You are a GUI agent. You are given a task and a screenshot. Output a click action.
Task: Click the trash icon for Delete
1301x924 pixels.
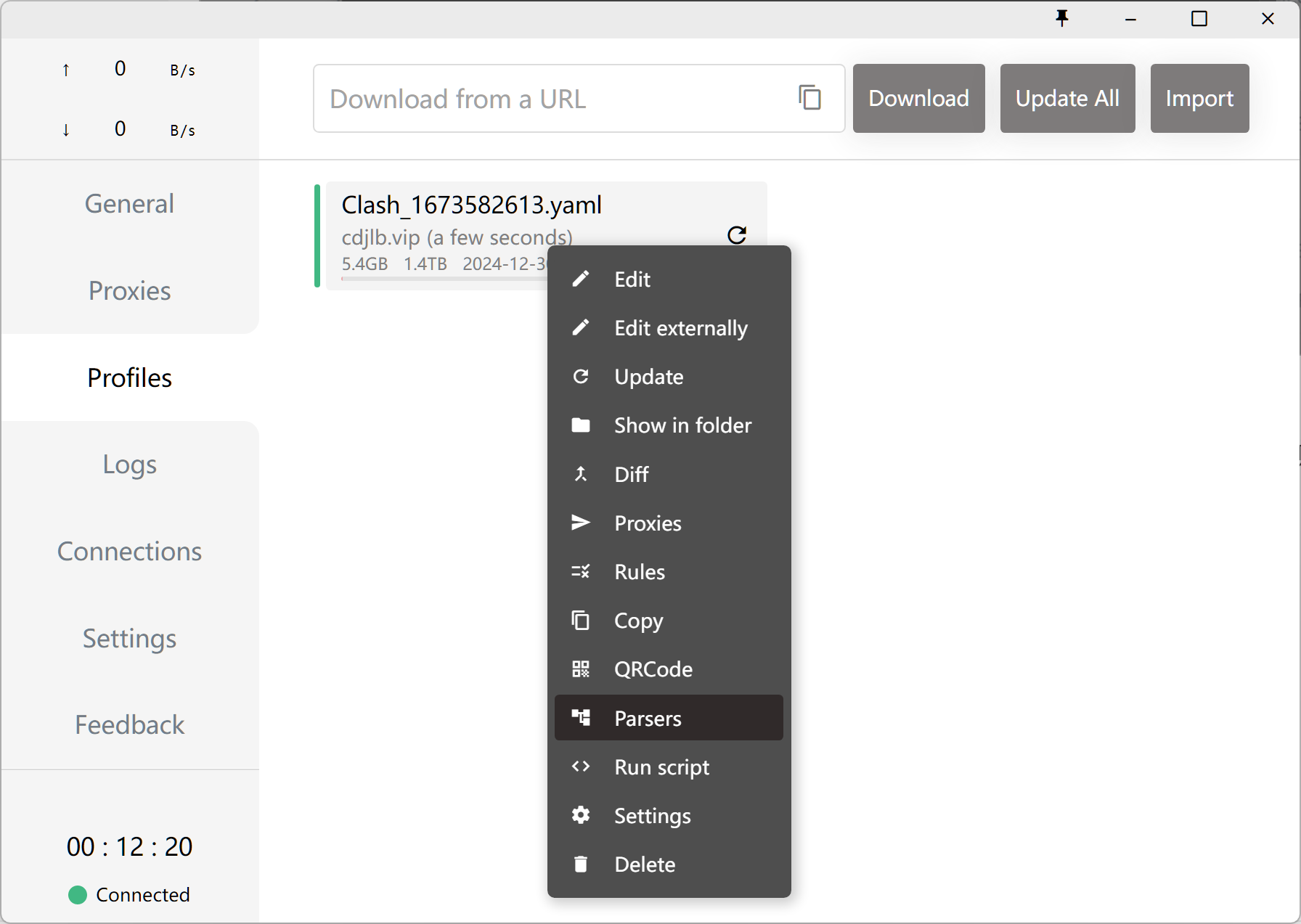[581, 864]
